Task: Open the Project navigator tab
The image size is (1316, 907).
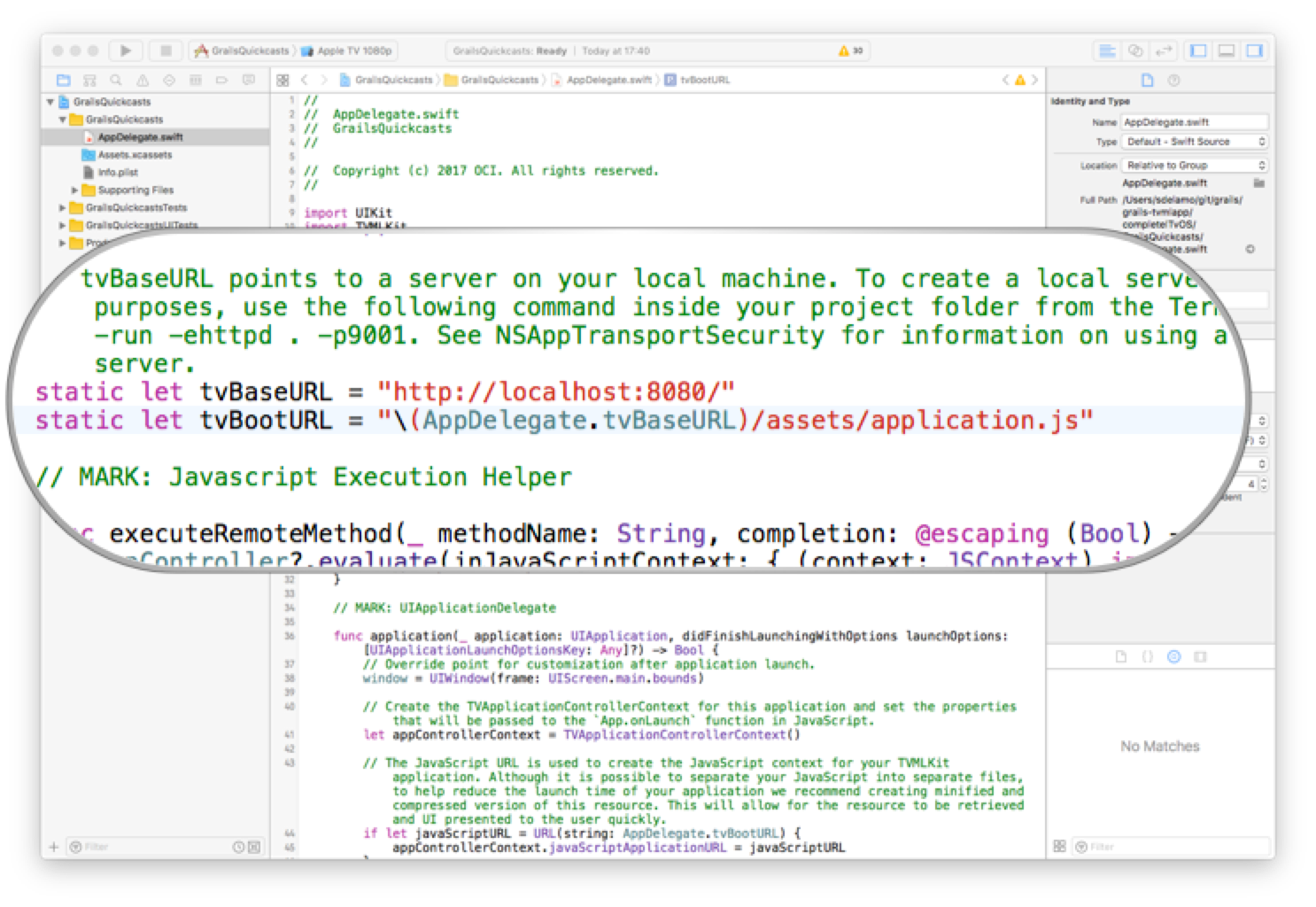Action: click(x=63, y=80)
